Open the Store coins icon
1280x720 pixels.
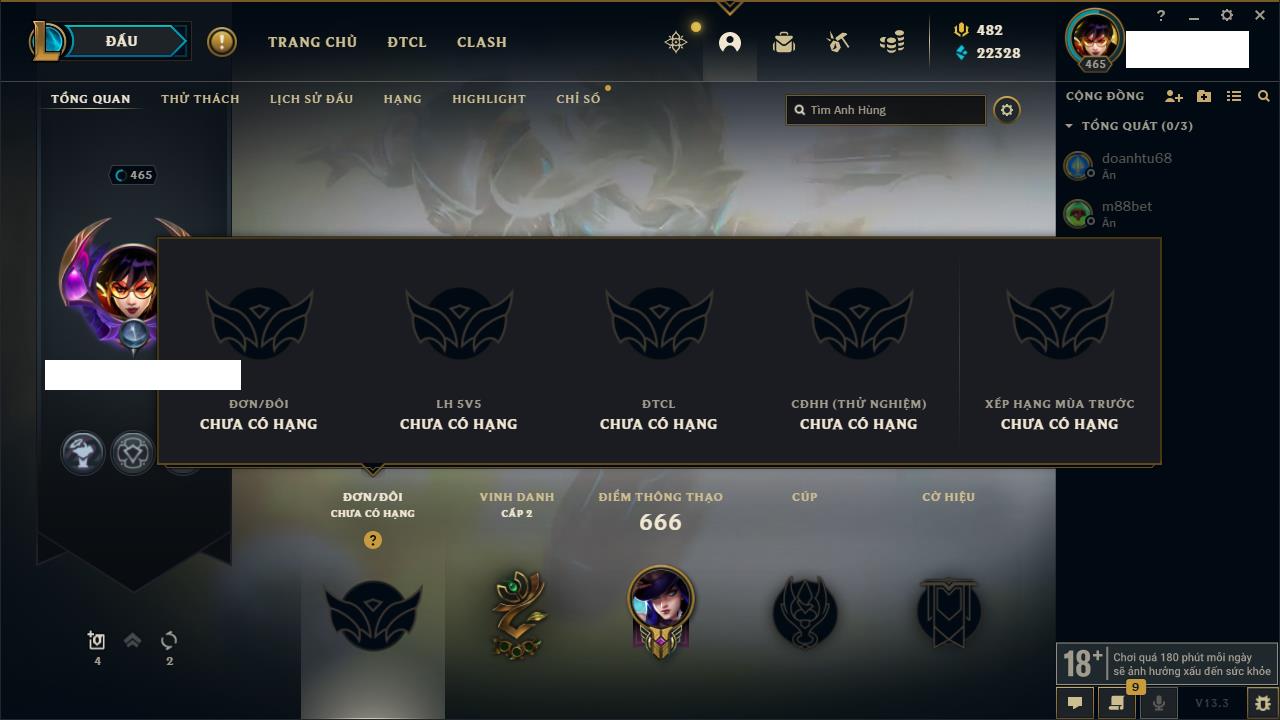892,42
